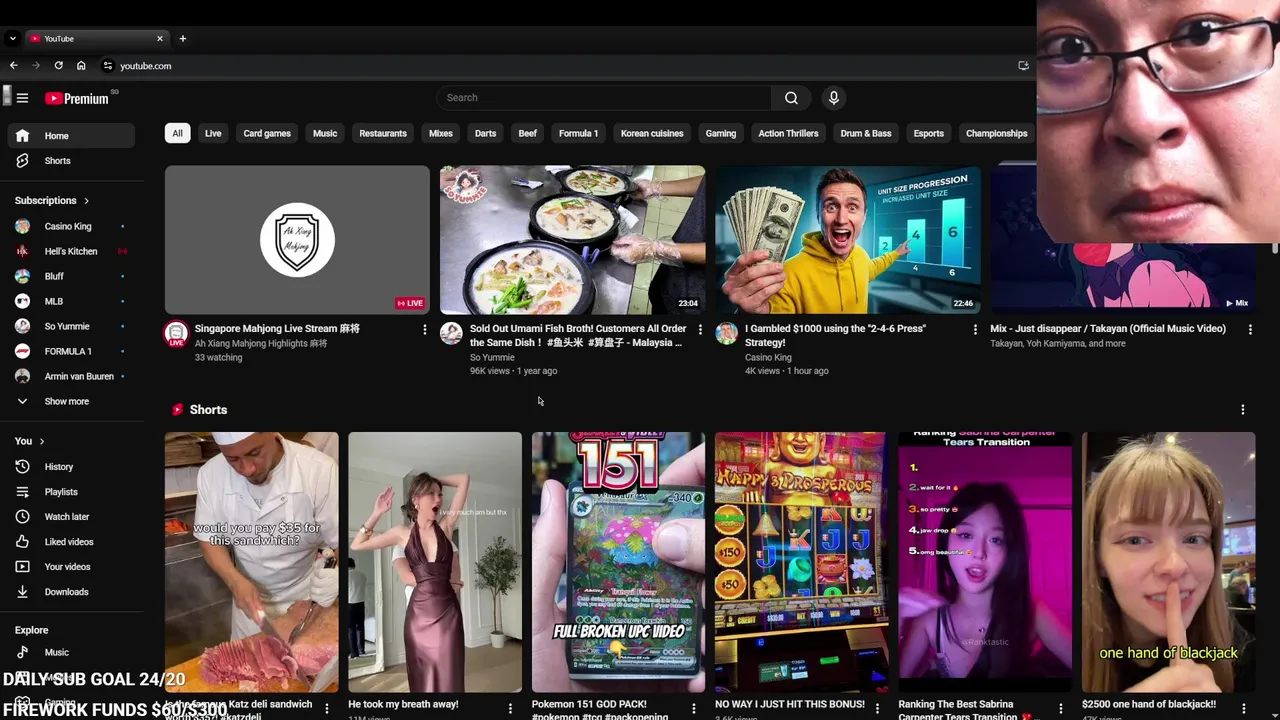Select the Championships chip
The height and width of the screenshot is (720, 1280).
[x=997, y=133]
